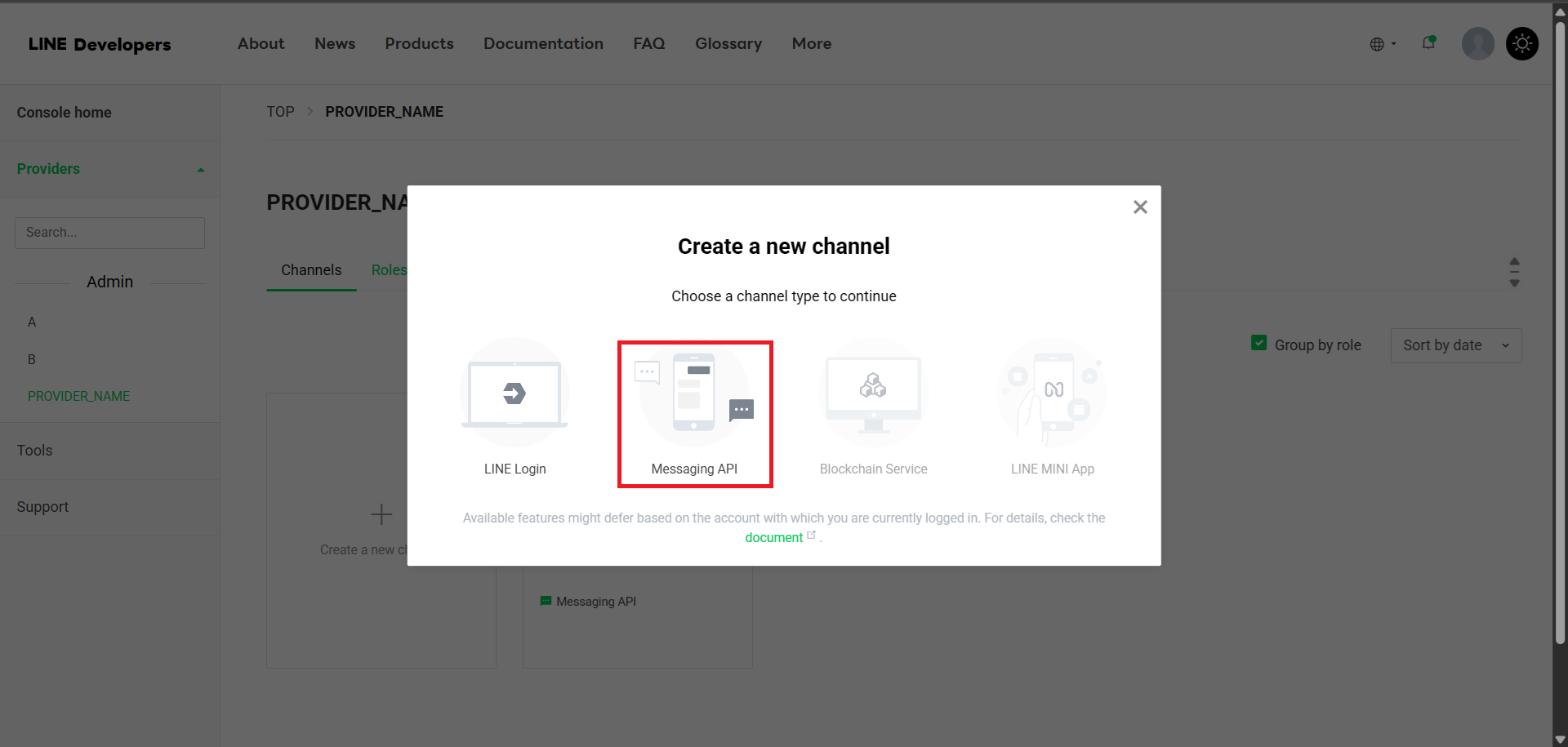Click the LINE MINI App label
This screenshot has height=747, width=1568.
click(1052, 469)
